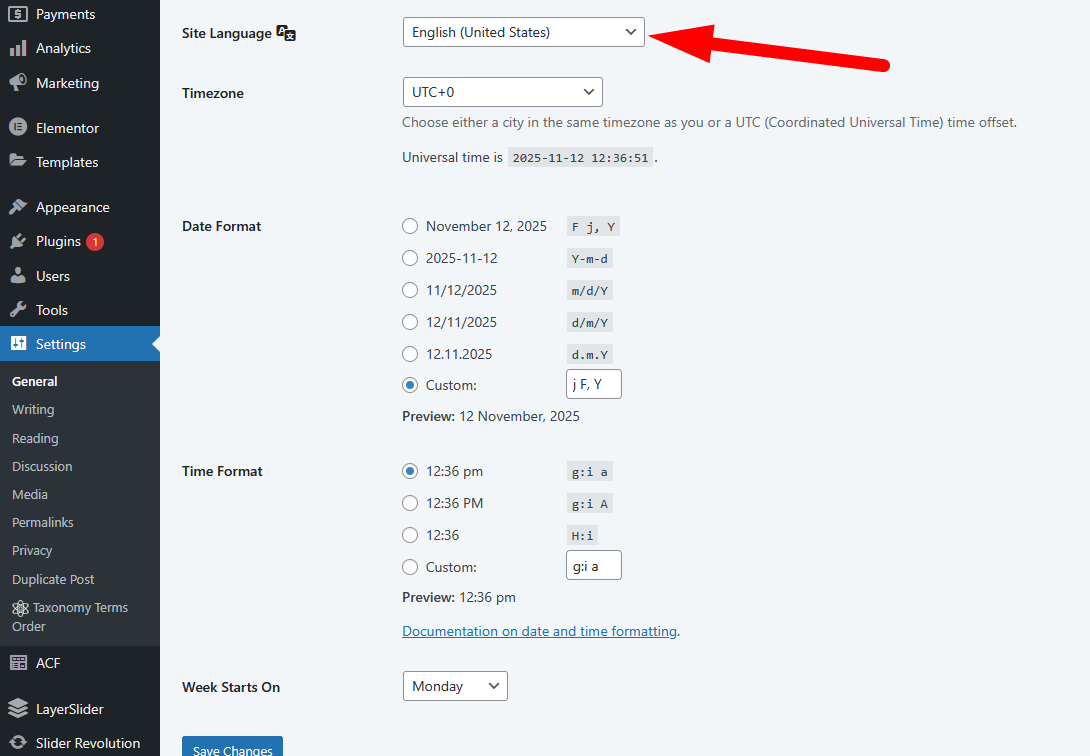Click the Save Changes button
The image size is (1090, 756).
(232, 748)
